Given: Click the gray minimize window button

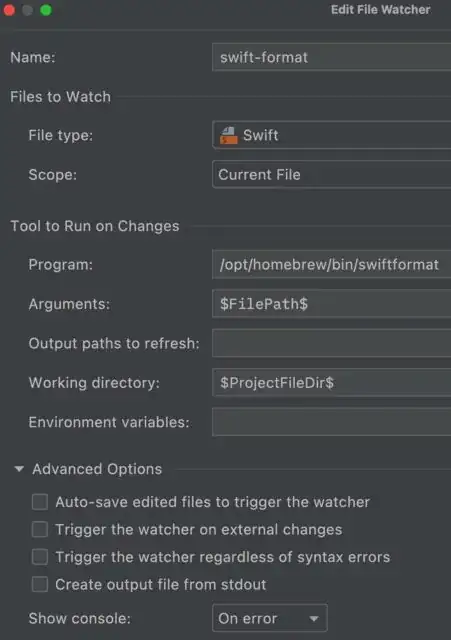Looking at the screenshot, I should (27, 10).
